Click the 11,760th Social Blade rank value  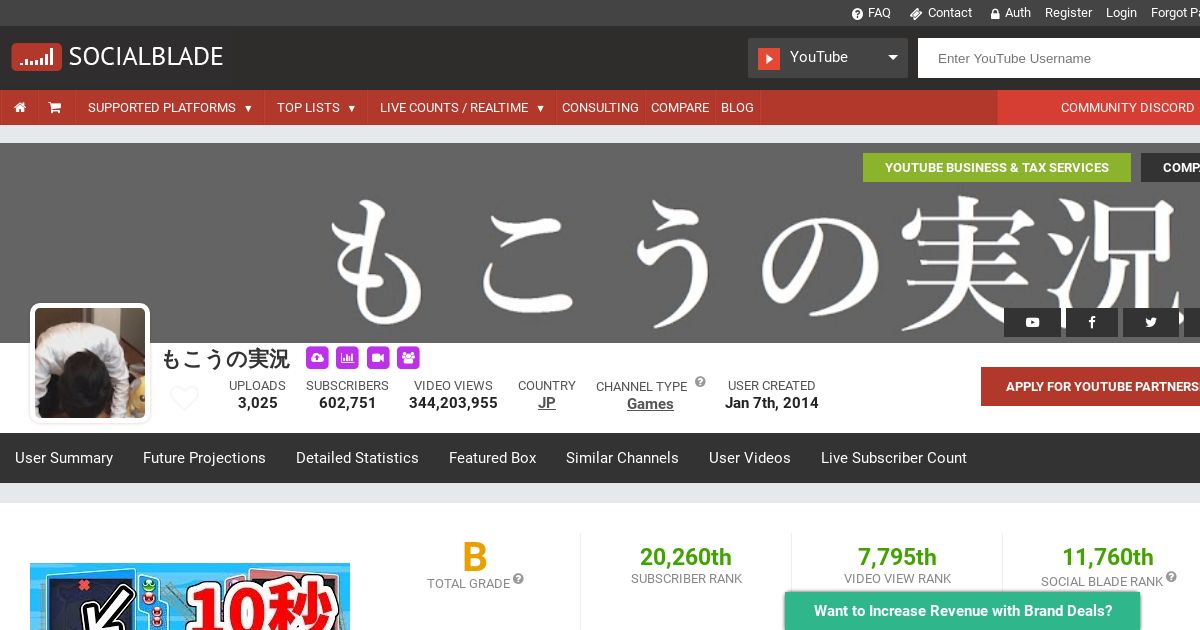coord(1108,557)
